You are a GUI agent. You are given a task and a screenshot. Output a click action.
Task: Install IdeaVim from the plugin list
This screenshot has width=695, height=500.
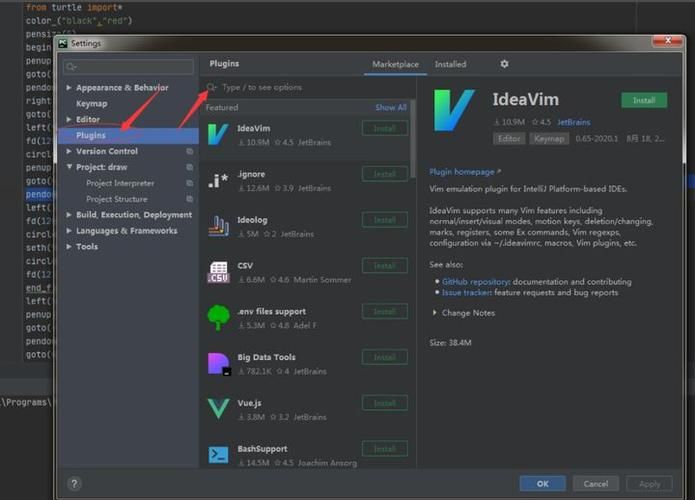point(385,129)
